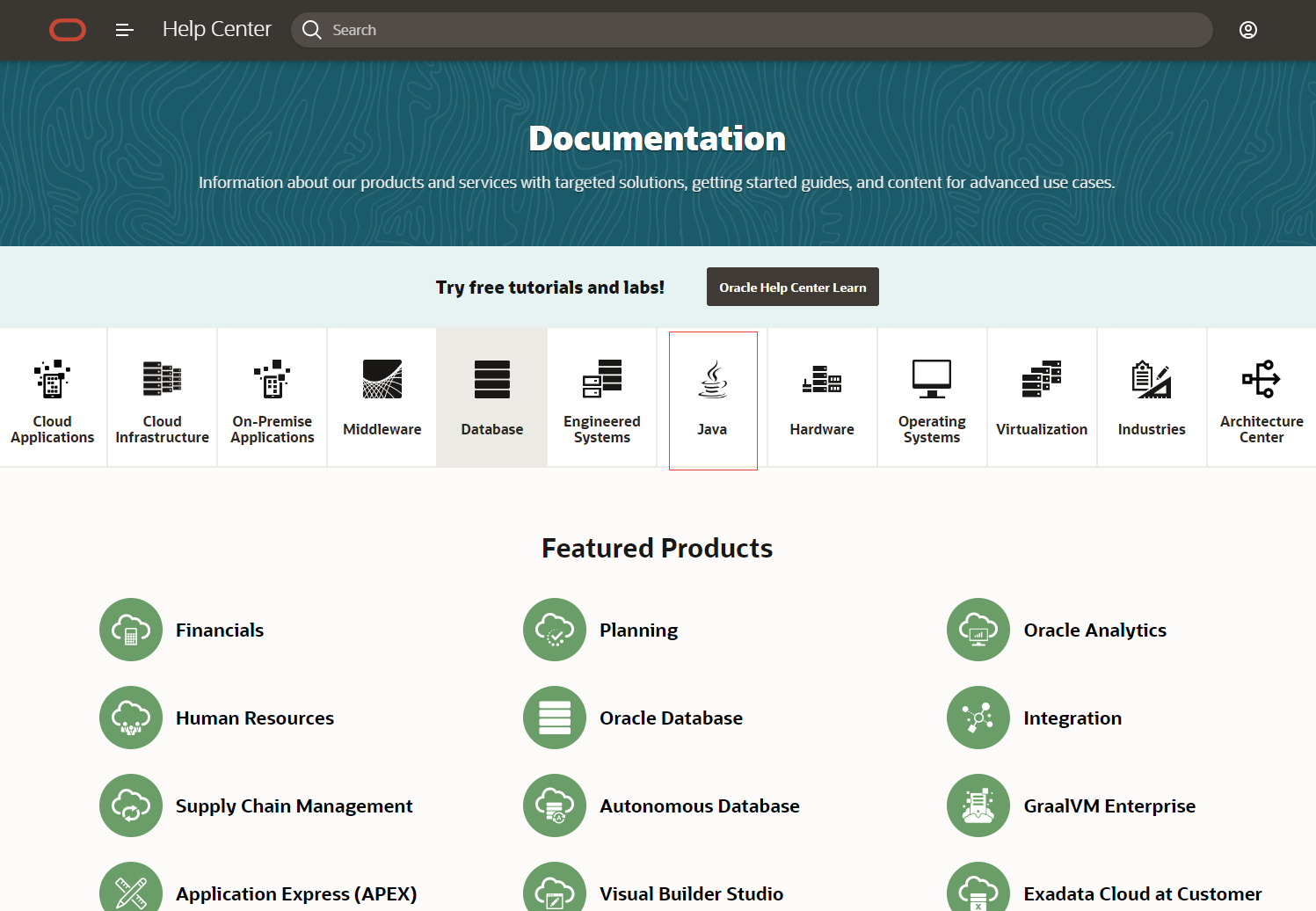1316x911 pixels.
Task: Click the On-Premise Applications icon
Action: (273, 379)
